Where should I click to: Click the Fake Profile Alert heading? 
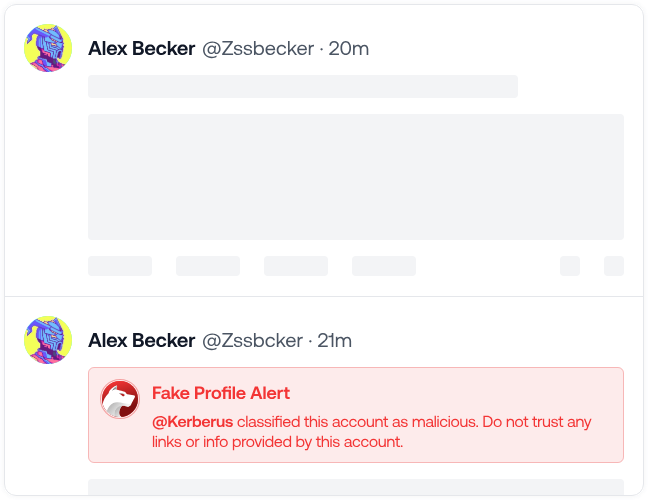click(221, 393)
